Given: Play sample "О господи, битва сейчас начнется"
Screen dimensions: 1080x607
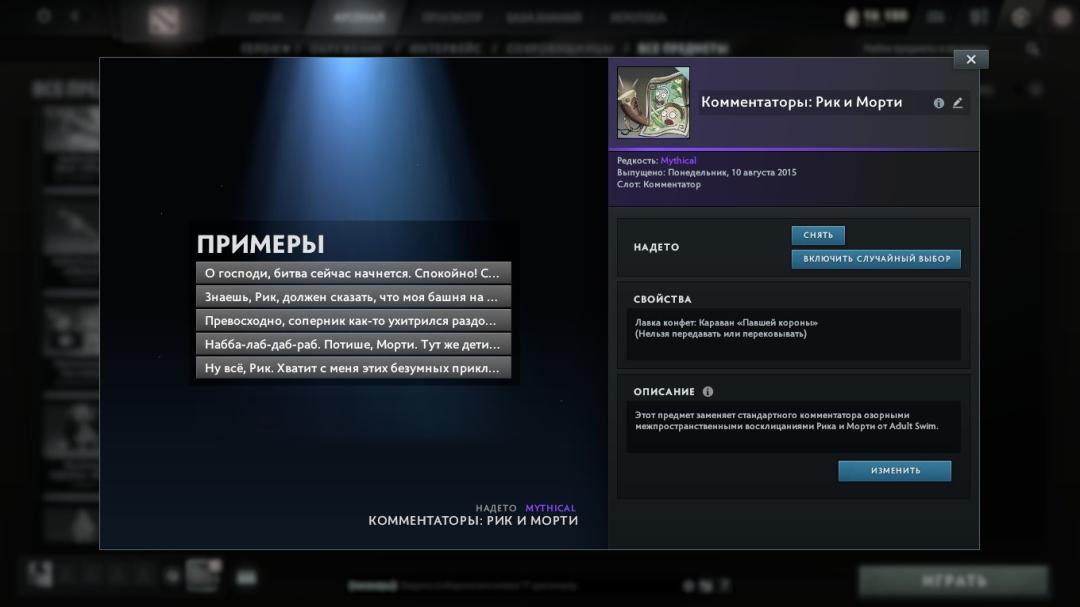Looking at the screenshot, I should (x=353, y=273).
